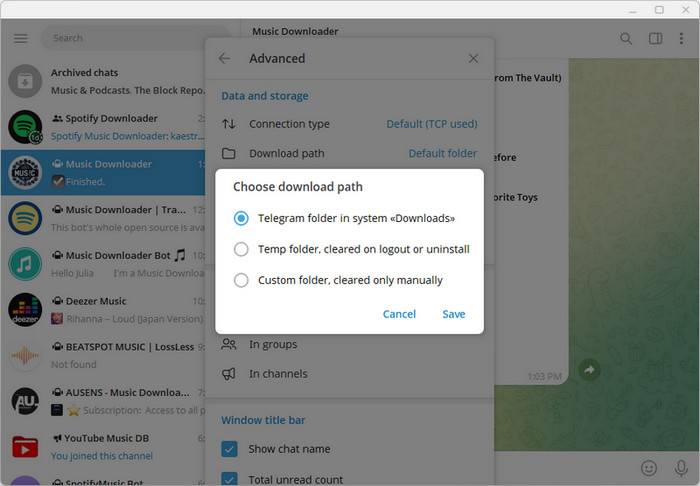Open the three-dot chat menu
The image size is (700, 486).
[681, 39]
